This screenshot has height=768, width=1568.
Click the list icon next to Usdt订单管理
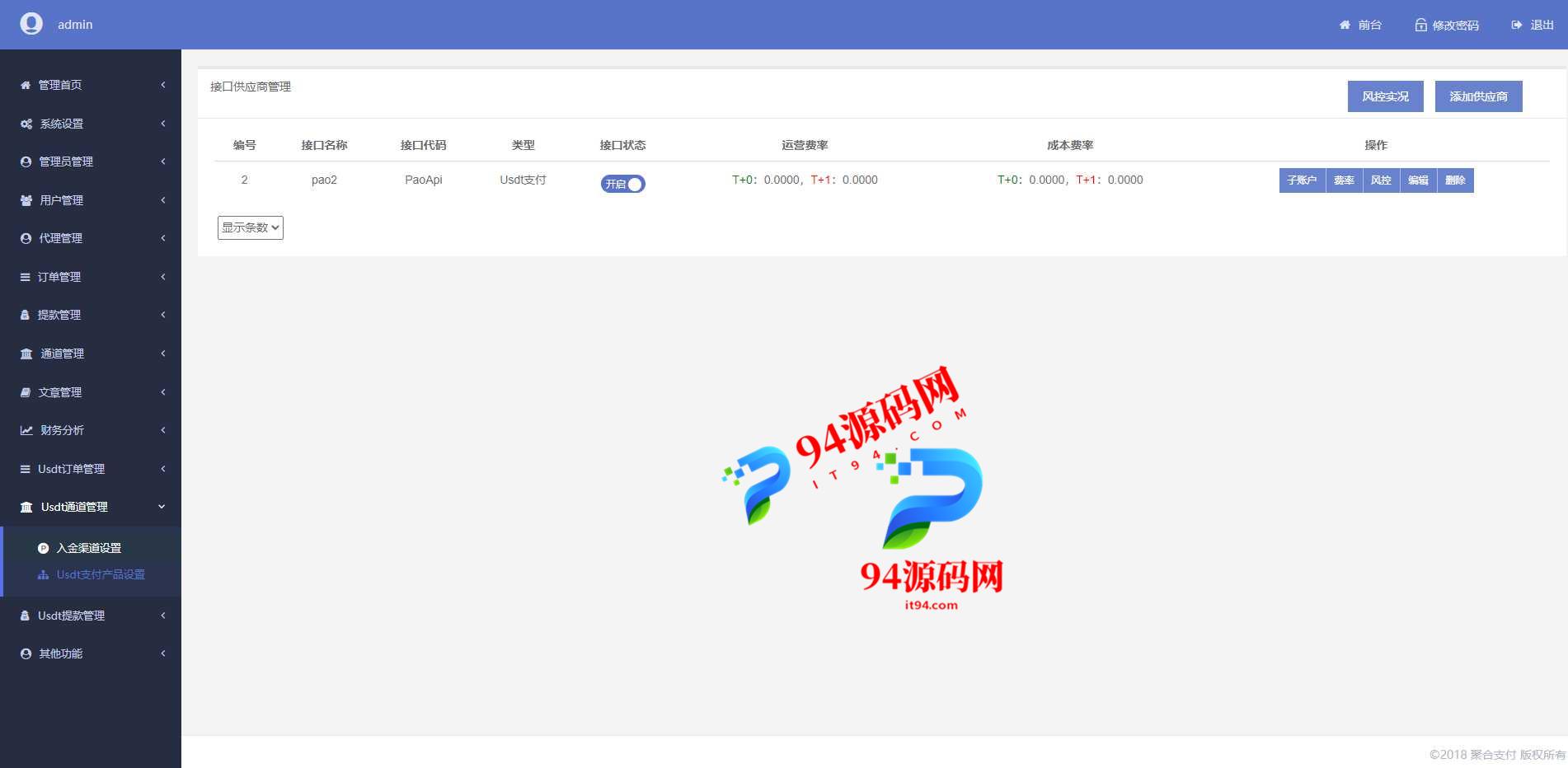[26, 469]
